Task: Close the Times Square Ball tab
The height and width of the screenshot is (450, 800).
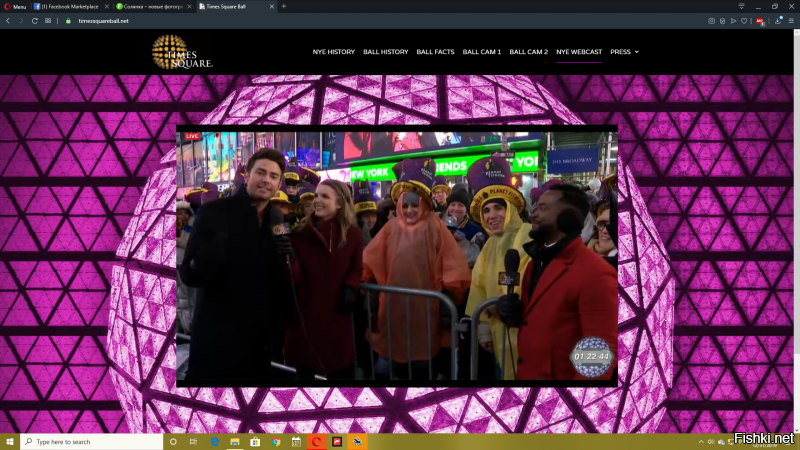Action: [271, 7]
